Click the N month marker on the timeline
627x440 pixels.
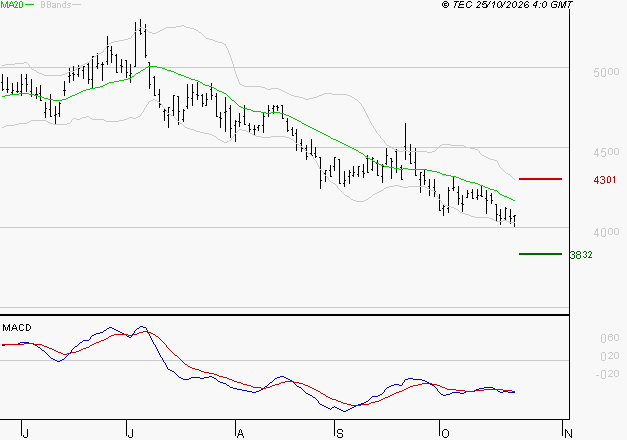(568, 433)
